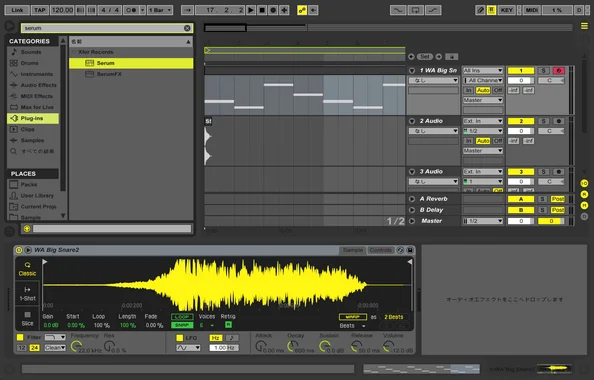
Task: Toggle arm button on 1 WA Big Sn track
Action: (558, 70)
